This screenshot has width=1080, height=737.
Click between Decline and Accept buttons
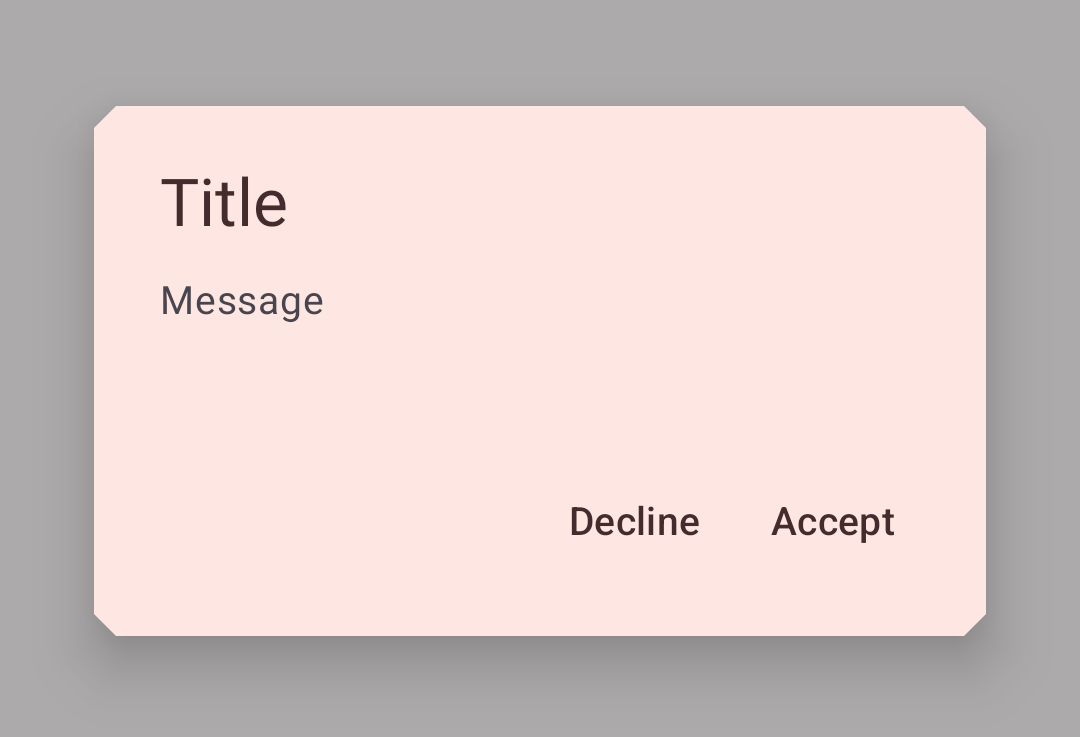tap(735, 521)
